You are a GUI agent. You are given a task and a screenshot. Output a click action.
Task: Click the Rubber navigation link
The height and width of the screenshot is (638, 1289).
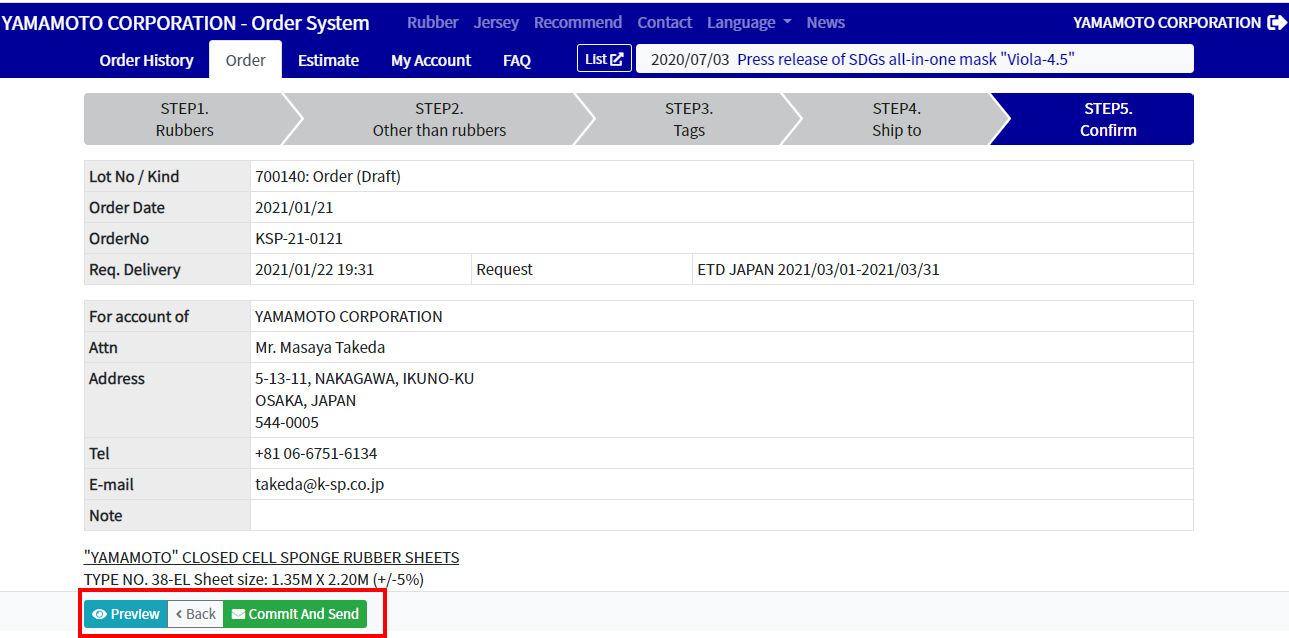coord(433,22)
